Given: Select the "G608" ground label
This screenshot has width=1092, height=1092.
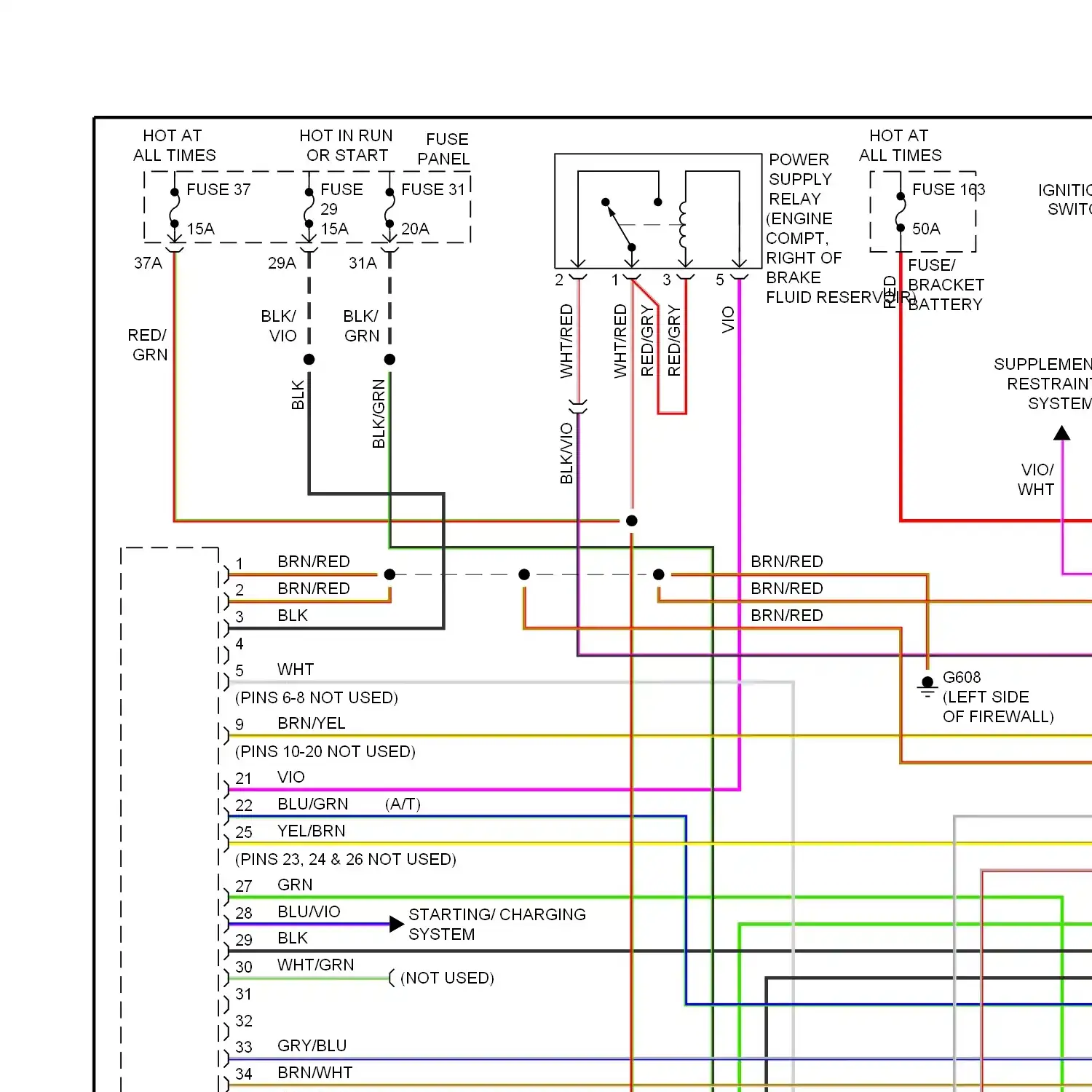Looking at the screenshot, I should [x=962, y=678].
